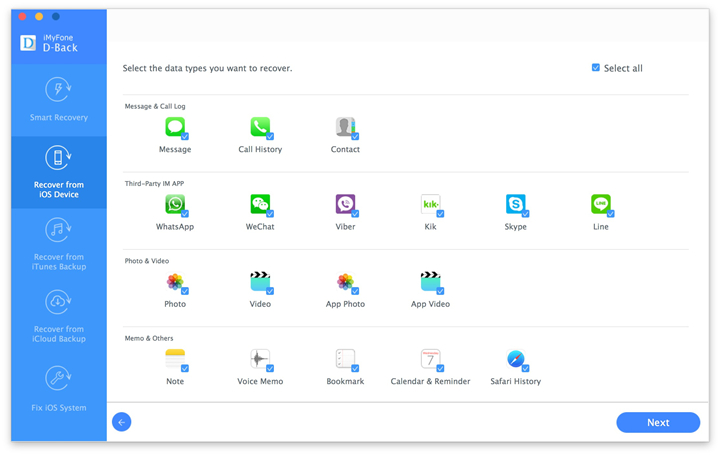Go back with the round arrow button
The height and width of the screenshot is (455, 720).
pyautogui.click(x=122, y=422)
